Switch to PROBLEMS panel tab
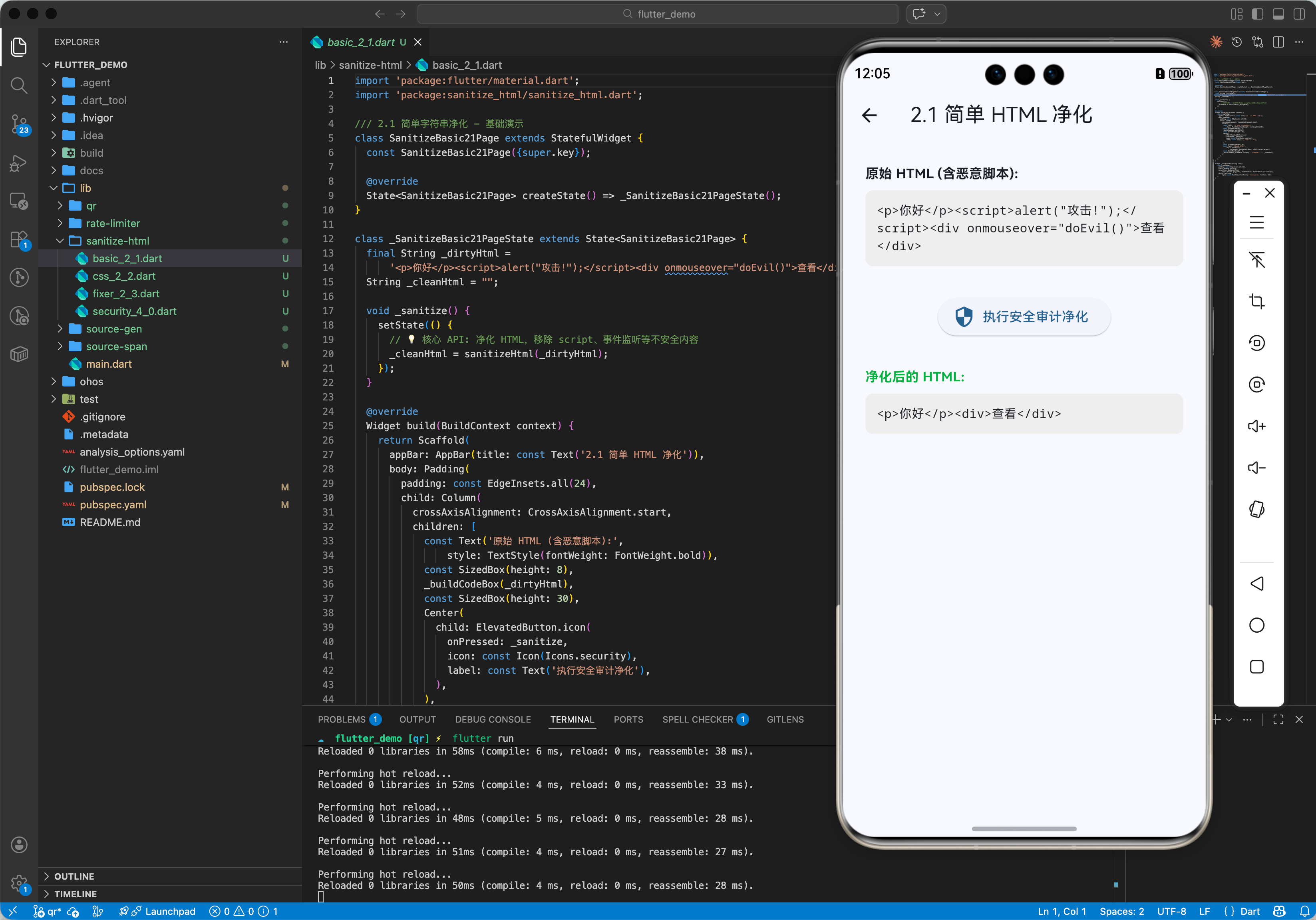This screenshot has width=1316, height=920. [x=342, y=719]
